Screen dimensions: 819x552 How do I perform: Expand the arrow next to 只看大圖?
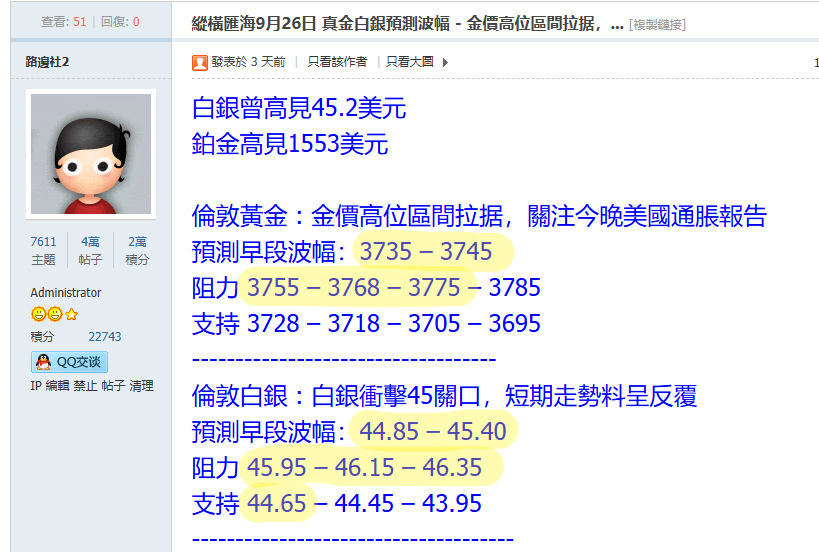[445, 62]
